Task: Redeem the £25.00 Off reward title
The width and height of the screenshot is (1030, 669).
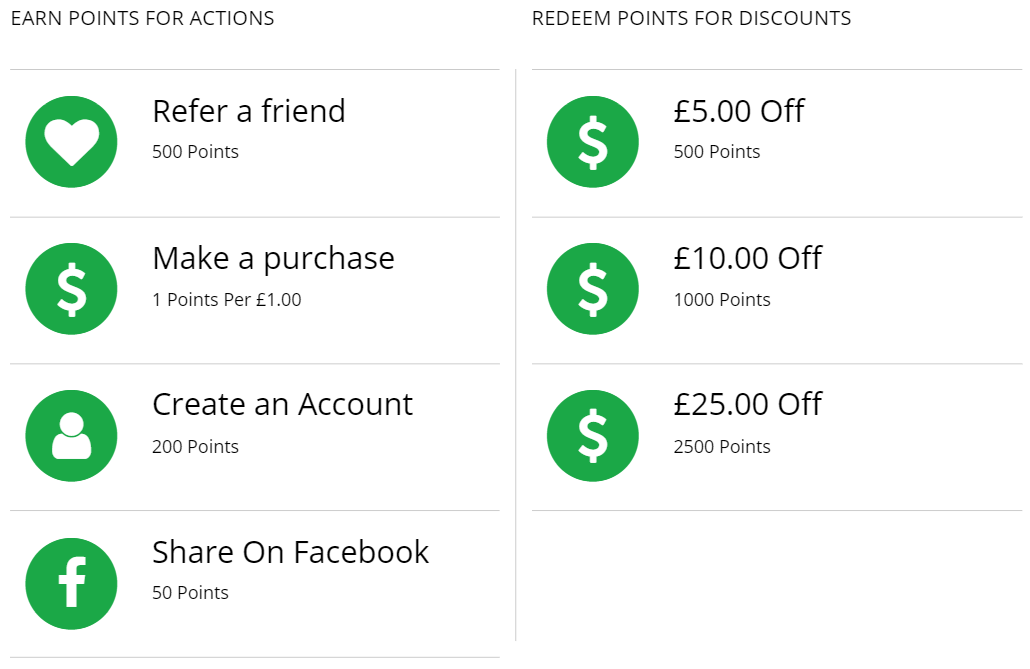Action: (747, 405)
